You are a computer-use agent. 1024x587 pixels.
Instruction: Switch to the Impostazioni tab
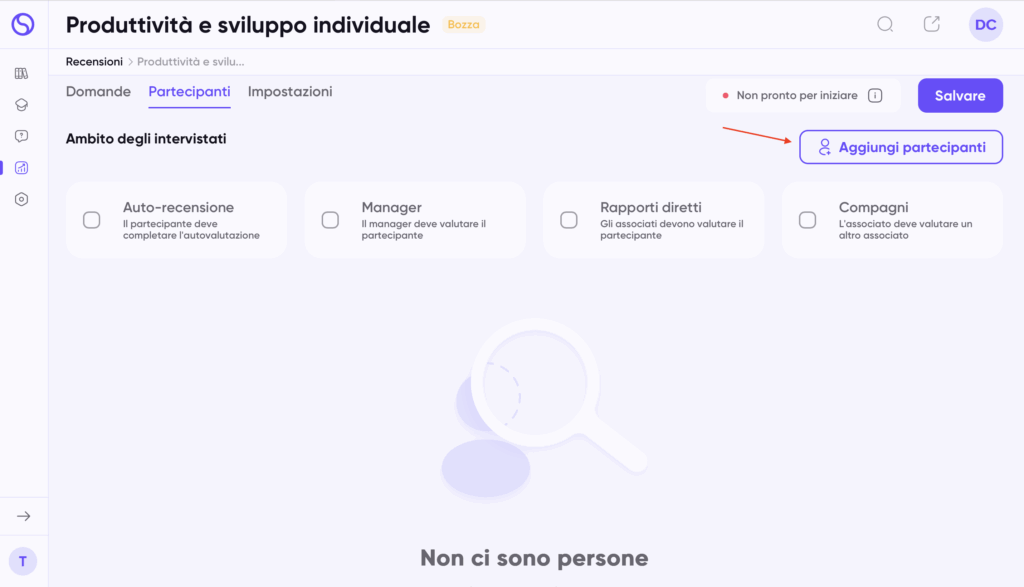[x=290, y=92]
